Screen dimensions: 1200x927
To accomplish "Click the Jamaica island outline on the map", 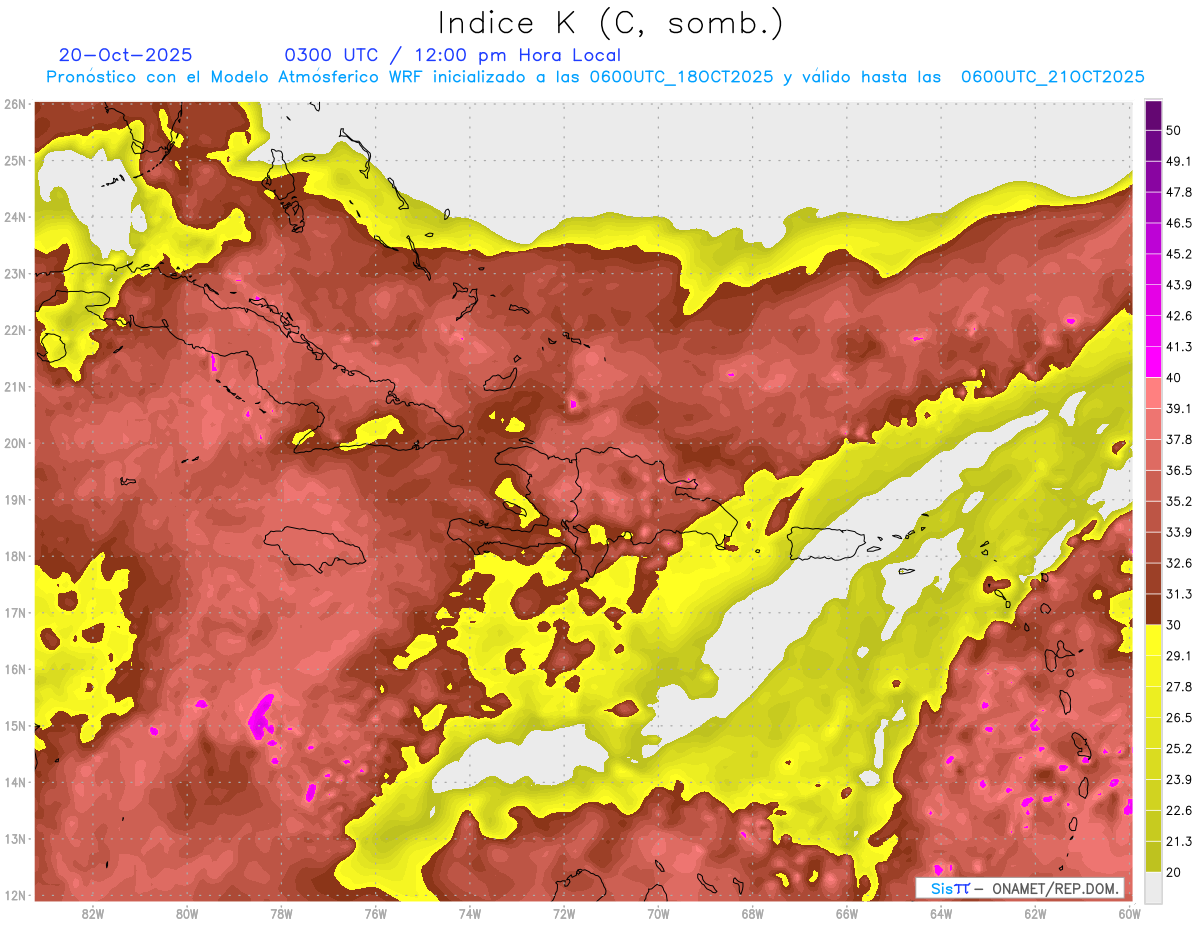I will (315, 549).
